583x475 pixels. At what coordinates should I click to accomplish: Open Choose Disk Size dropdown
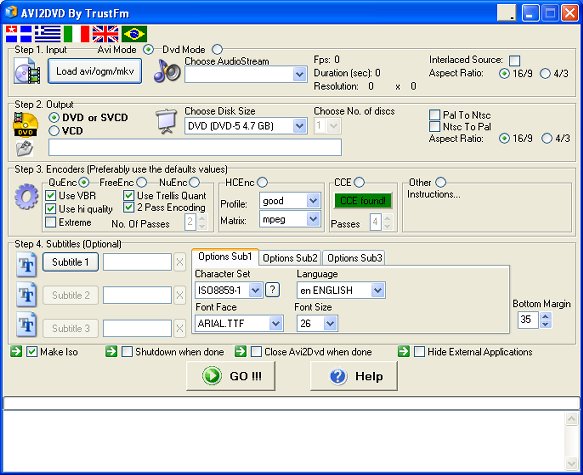[x=299, y=126]
